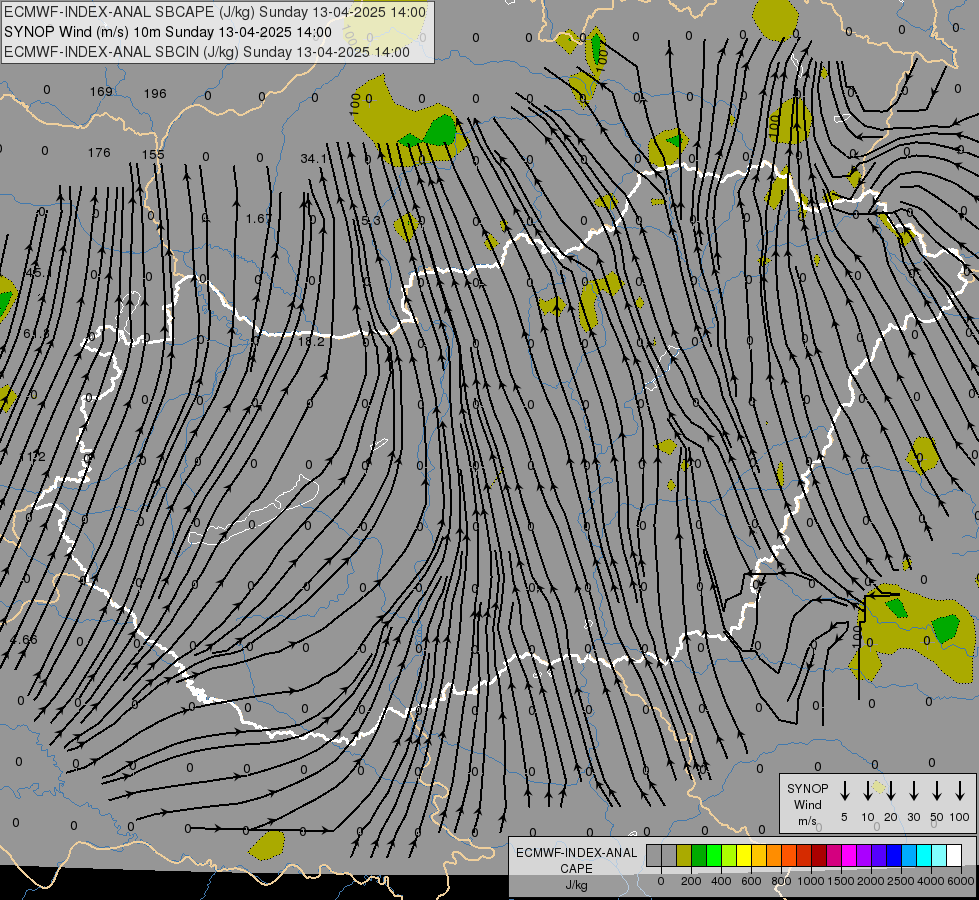Click the white Lake Balaton outline
979x900 pixels.
pyautogui.click(x=253, y=510)
